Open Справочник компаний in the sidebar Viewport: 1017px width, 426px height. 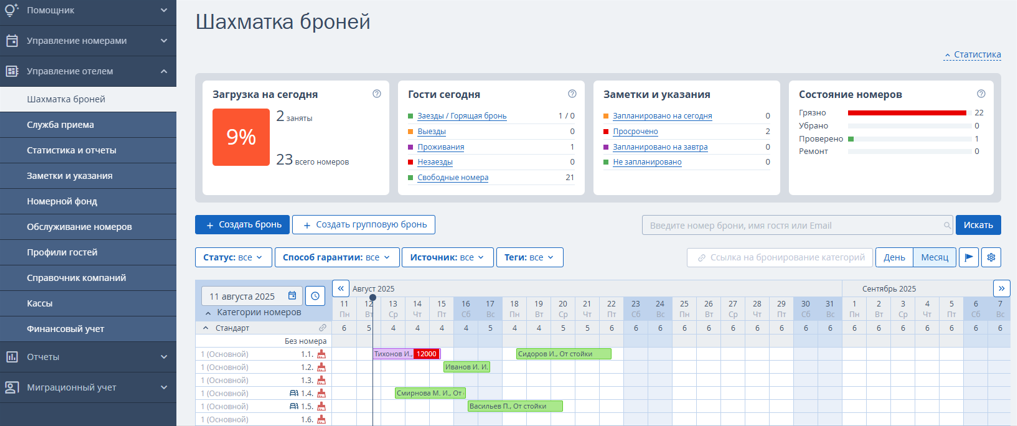(88, 278)
